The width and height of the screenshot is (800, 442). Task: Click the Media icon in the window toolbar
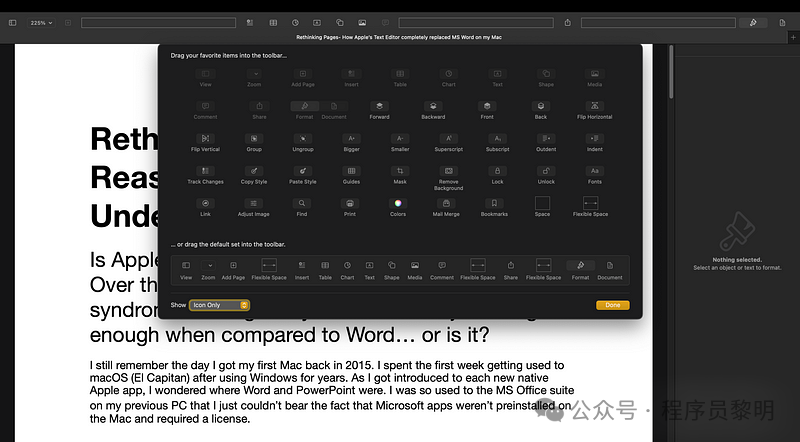coord(362,23)
